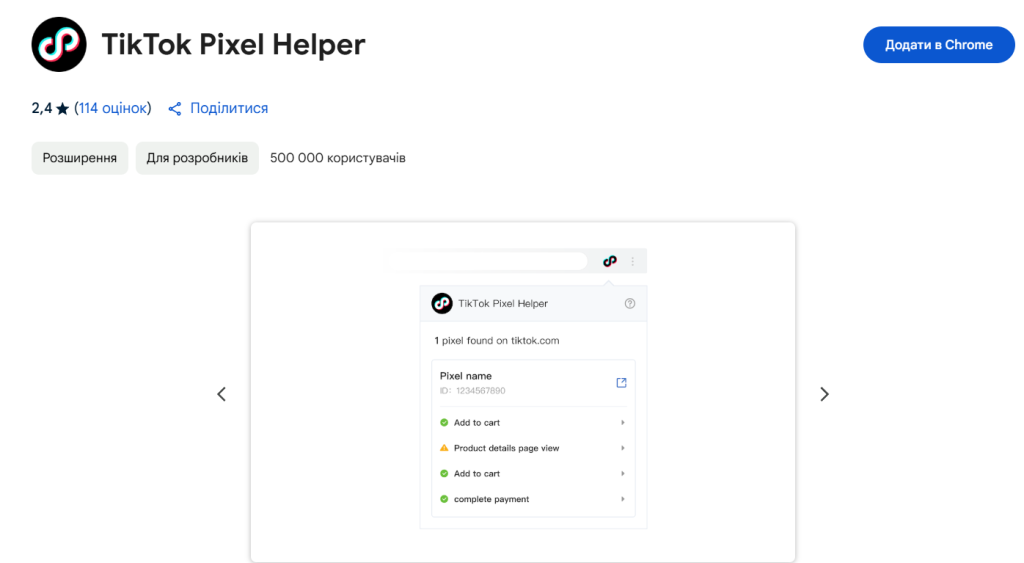Click the Поділитися share link
1024x563 pixels.
point(229,108)
